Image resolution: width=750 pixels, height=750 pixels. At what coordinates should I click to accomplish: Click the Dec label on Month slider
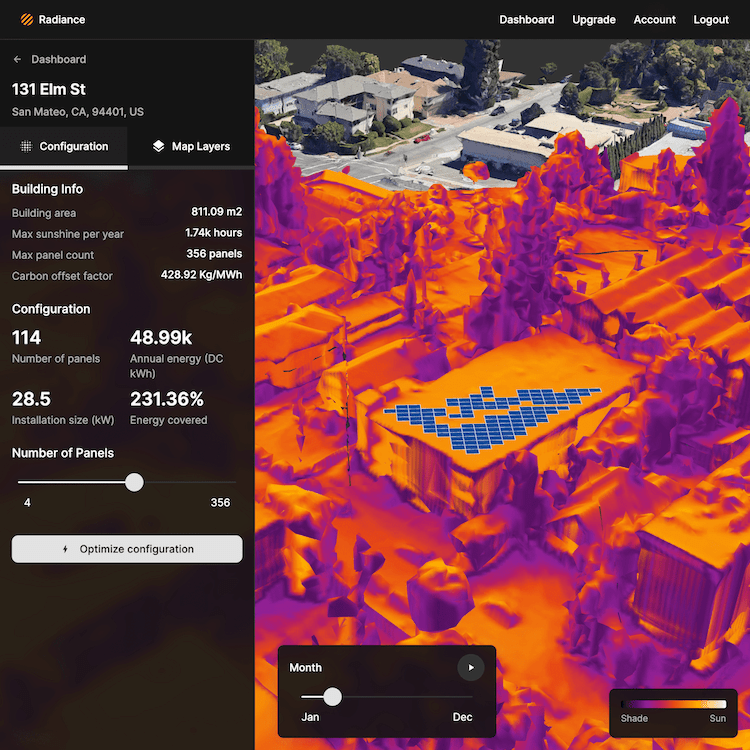tap(462, 717)
